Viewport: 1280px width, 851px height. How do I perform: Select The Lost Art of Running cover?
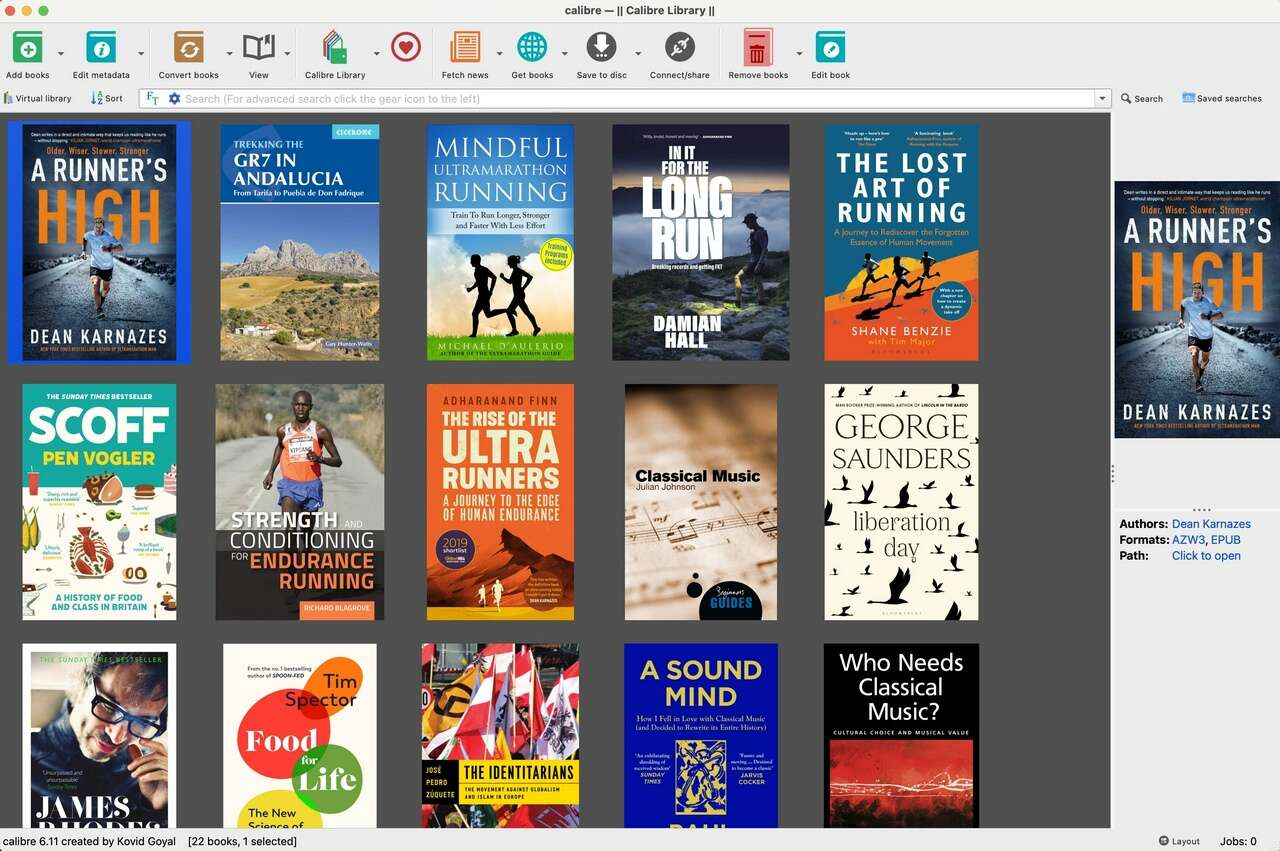[x=901, y=242]
